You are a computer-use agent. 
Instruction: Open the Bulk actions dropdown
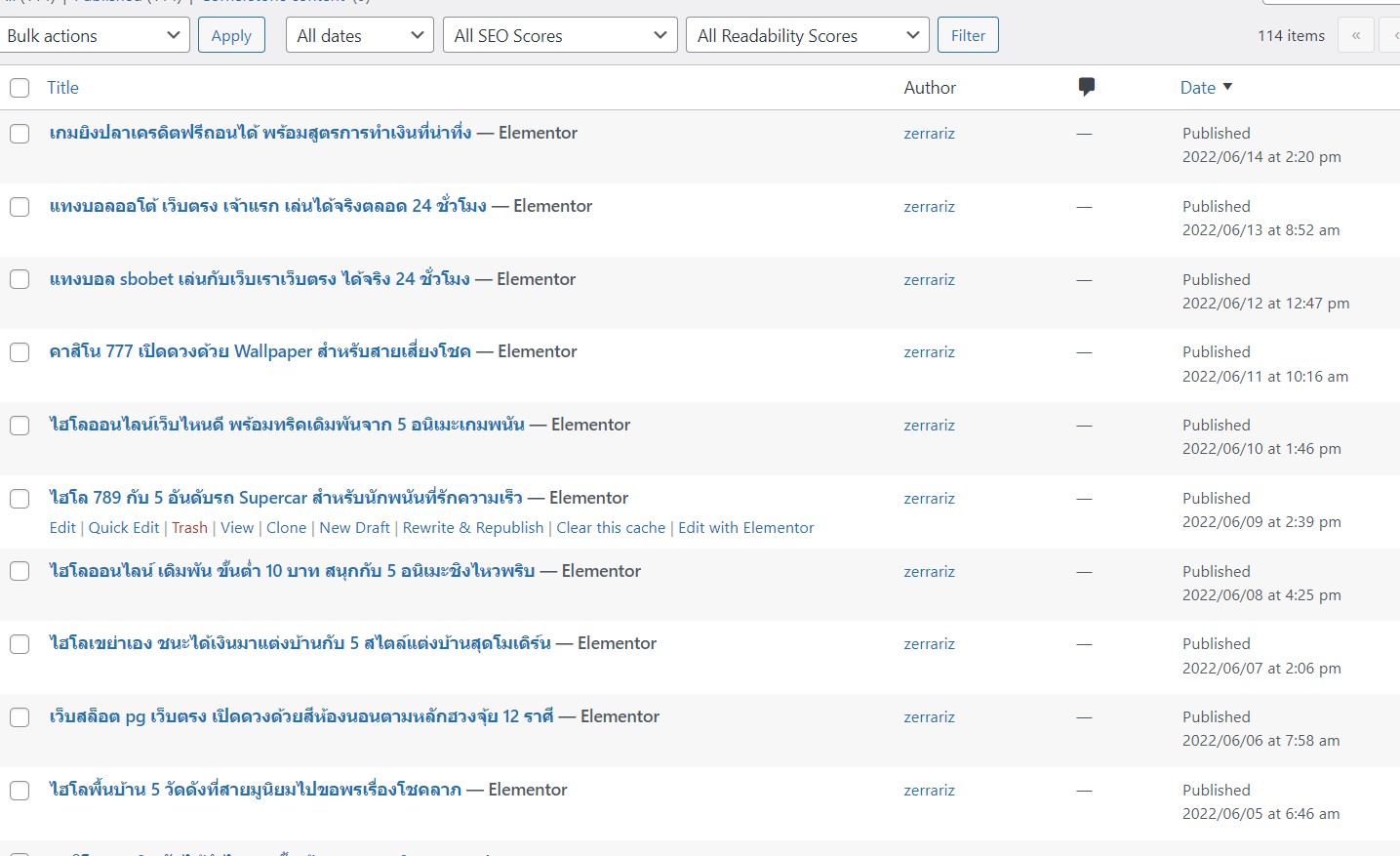click(x=94, y=35)
